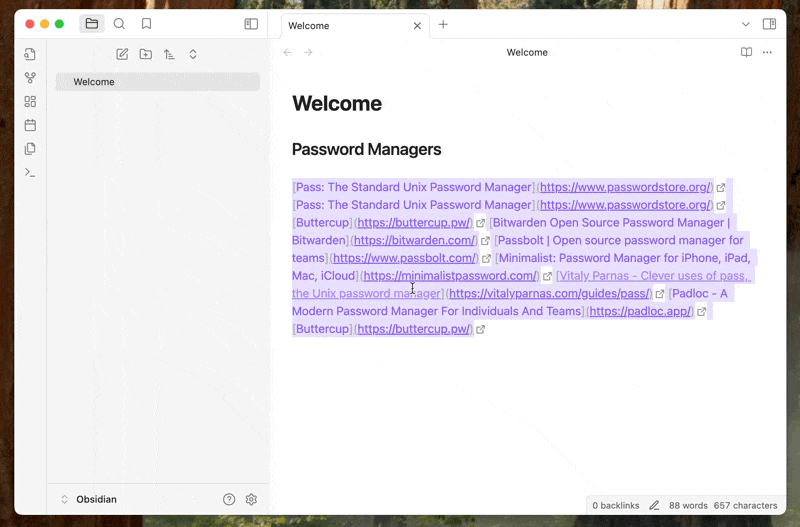Open the file explorer folder icon
The height and width of the screenshot is (527, 800).
click(92, 24)
